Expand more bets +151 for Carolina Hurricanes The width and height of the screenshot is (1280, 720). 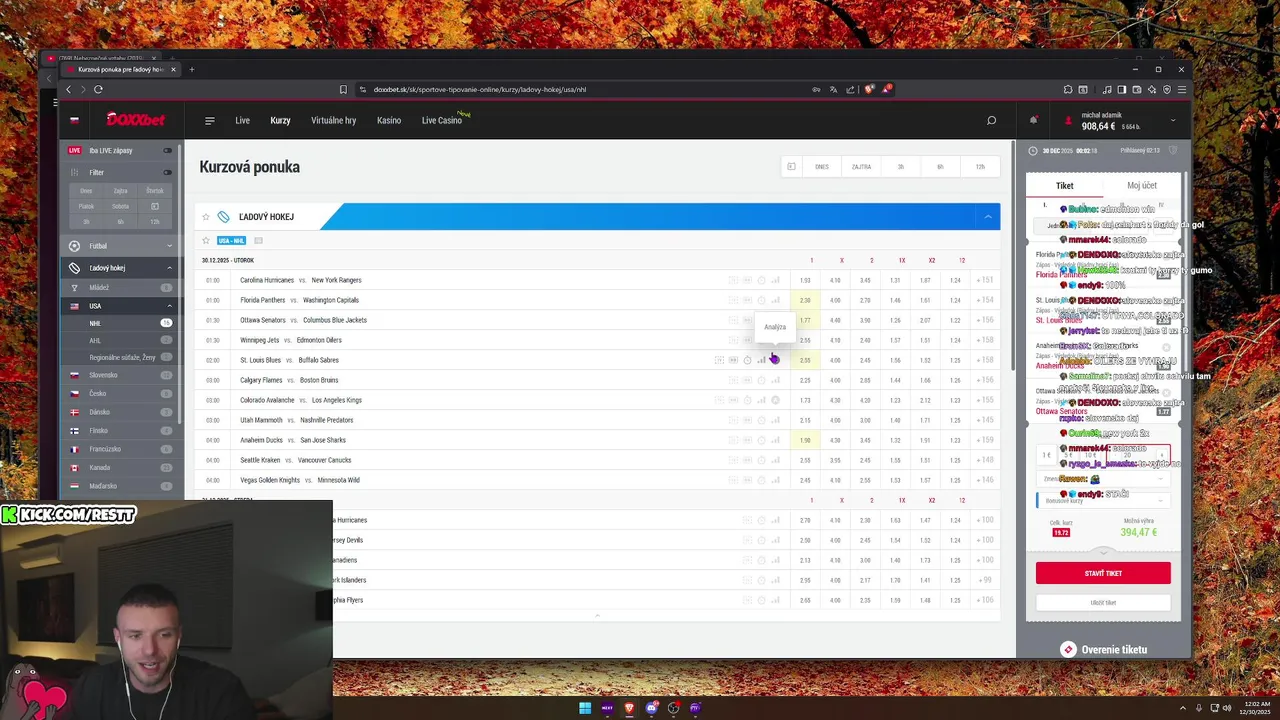[x=985, y=280]
